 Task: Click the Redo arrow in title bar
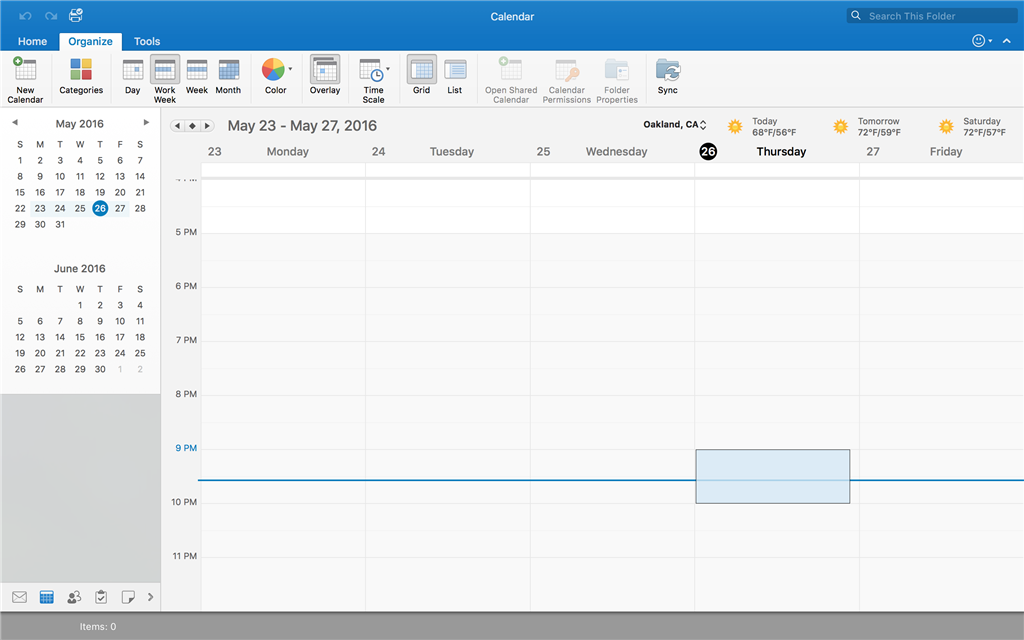[x=51, y=16]
